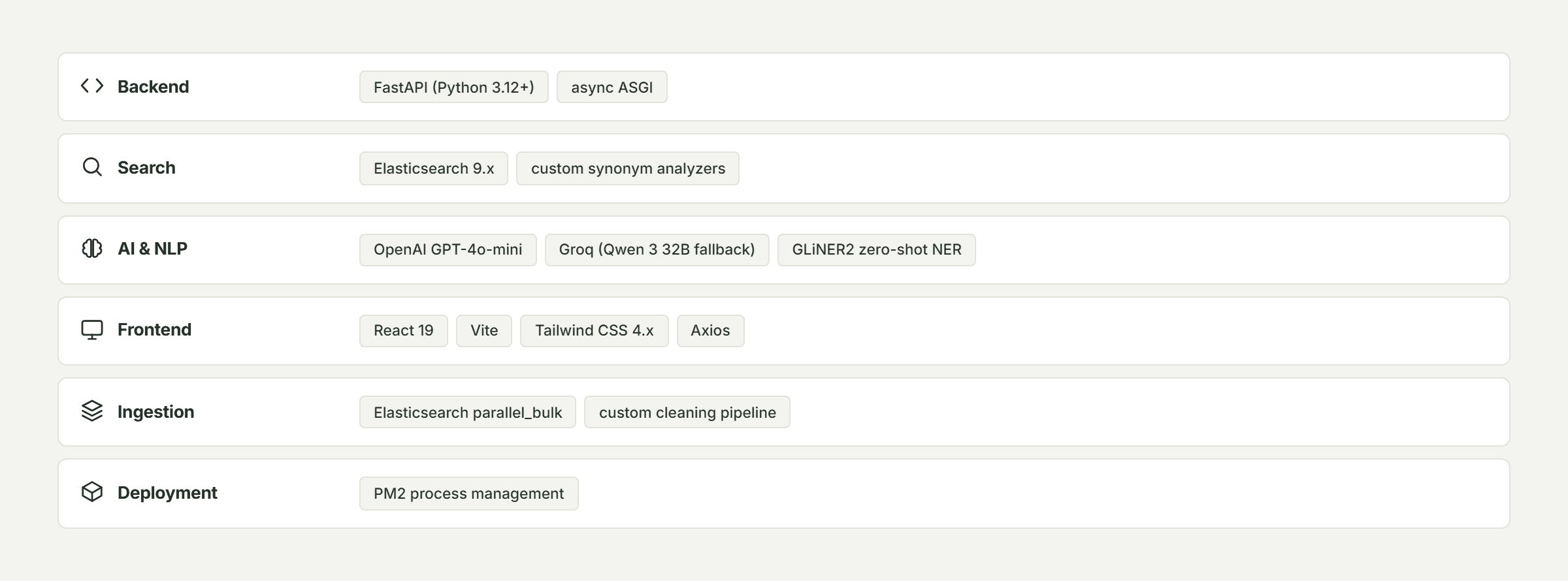This screenshot has width=1568, height=581.
Task: Click the "Tailwind CSS 4.x" tag
Action: coord(595,331)
